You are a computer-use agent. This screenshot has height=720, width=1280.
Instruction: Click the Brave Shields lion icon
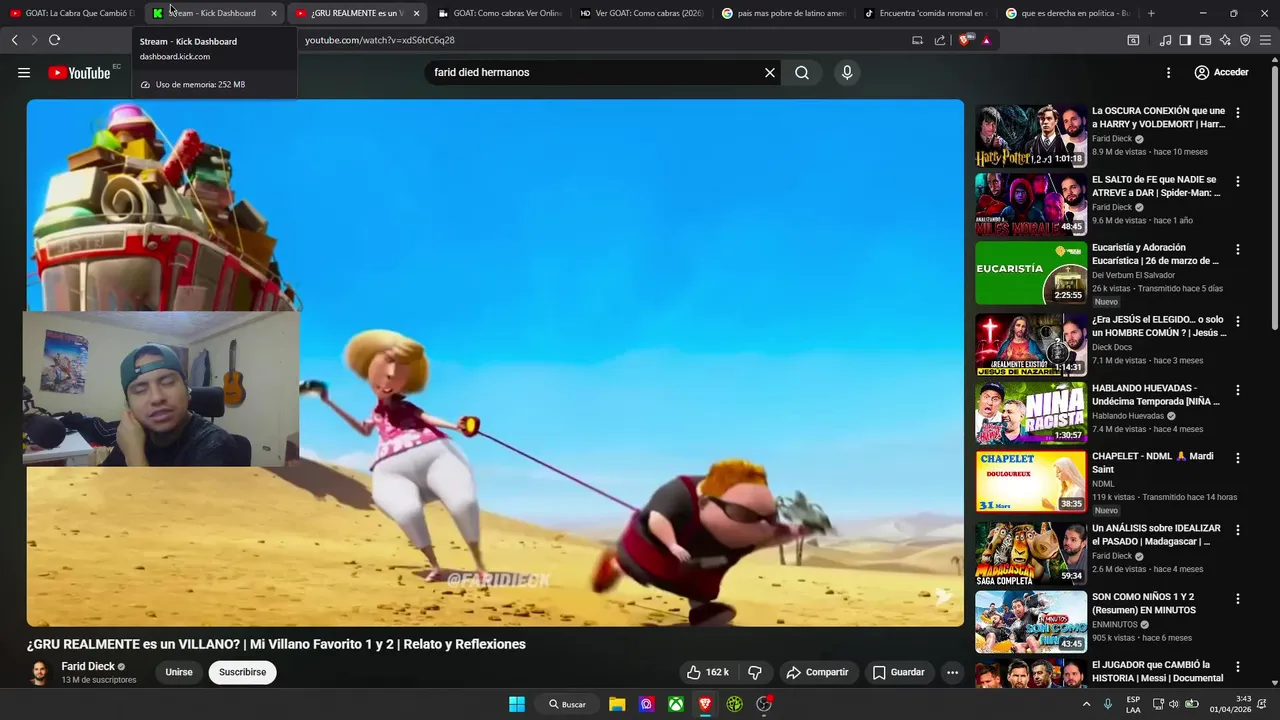pyautogui.click(x=965, y=40)
